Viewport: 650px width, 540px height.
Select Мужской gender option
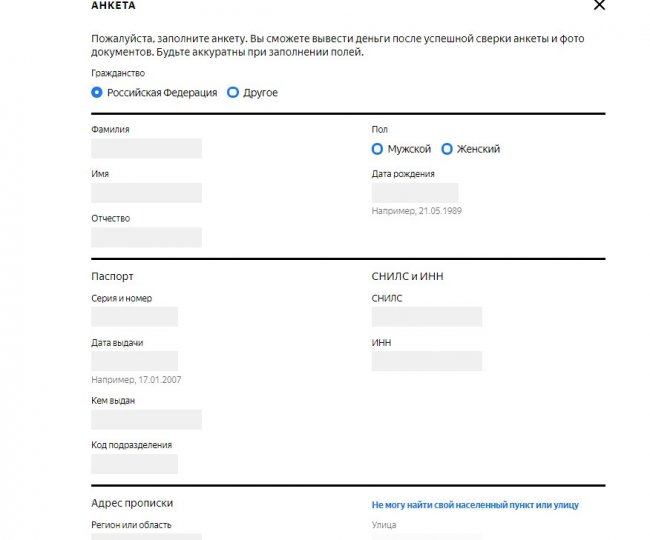point(377,149)
